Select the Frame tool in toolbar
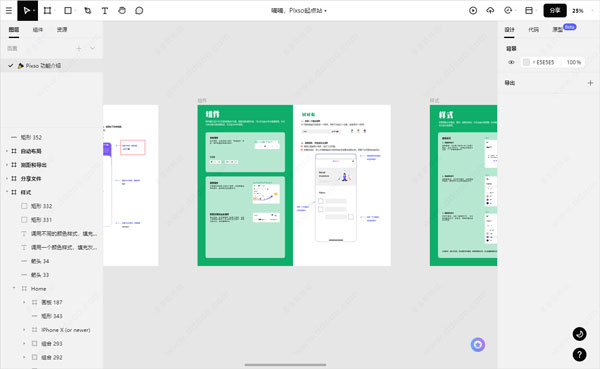The image size is (600, 369). (x=47, y=11)
